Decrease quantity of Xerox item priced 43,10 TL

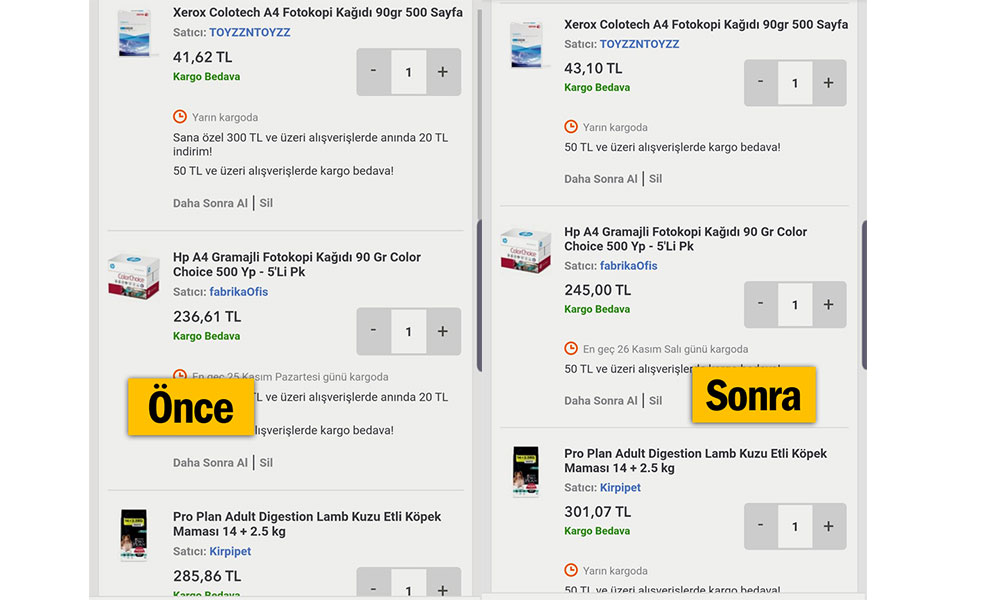[x=761, y=83]
